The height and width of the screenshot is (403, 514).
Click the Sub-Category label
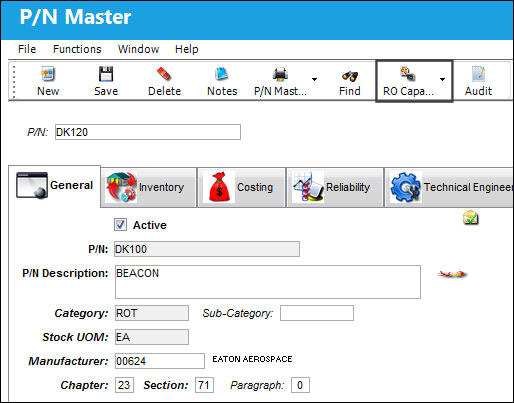(238, 313)
